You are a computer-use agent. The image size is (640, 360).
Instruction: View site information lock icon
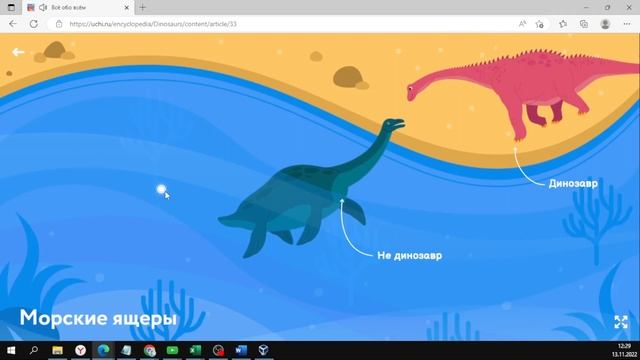59,24
